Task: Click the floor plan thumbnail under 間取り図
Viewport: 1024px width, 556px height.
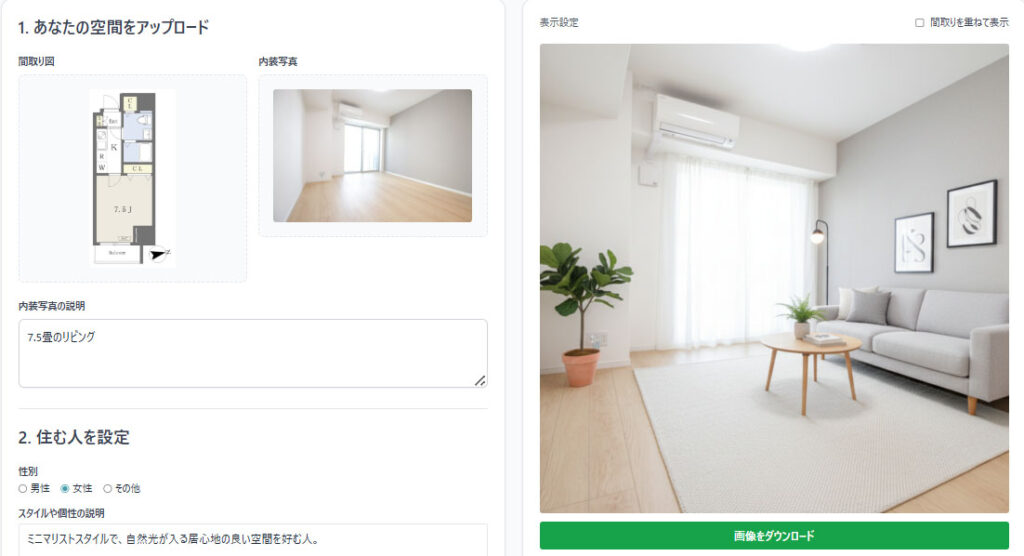Action: pyautogui.click(x=133, y=178)
